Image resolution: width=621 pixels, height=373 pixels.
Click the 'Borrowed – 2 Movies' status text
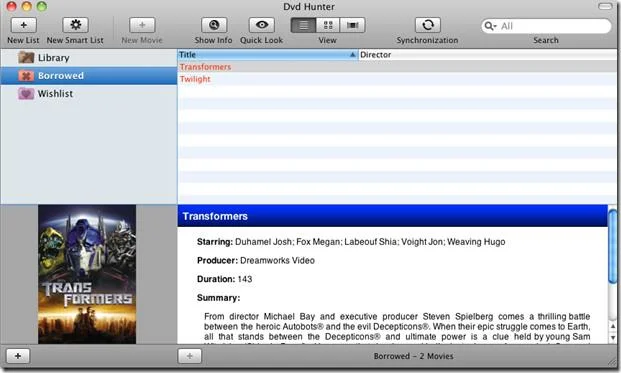point(413,356)
